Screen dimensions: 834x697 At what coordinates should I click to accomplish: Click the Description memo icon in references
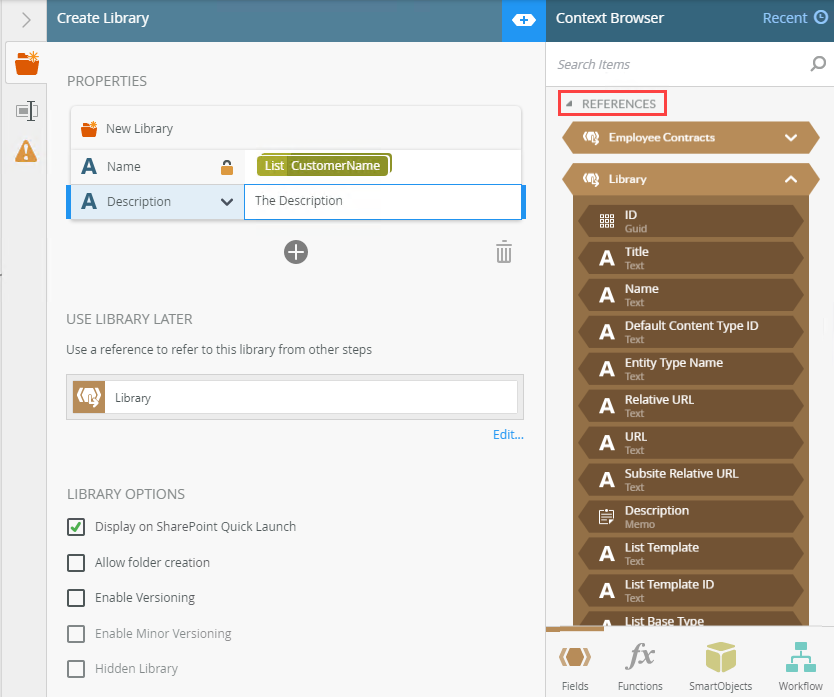[x=607, y=517]
